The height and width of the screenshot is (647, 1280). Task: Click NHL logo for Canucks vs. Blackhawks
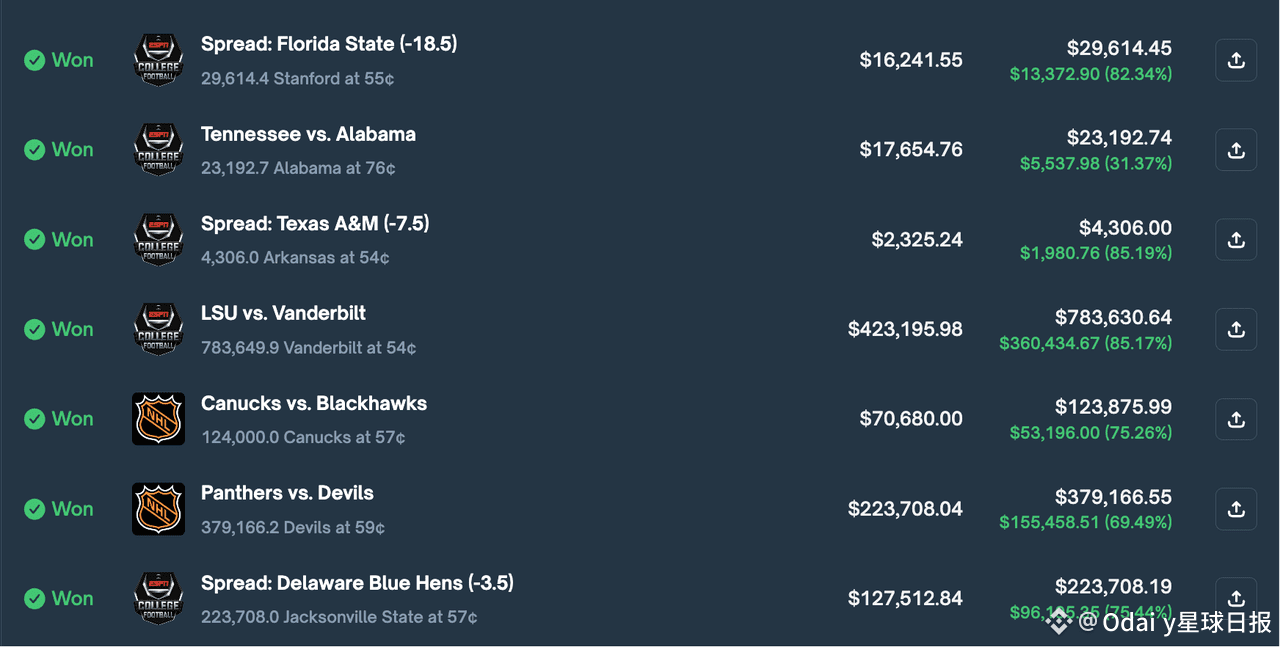point(158,419)
